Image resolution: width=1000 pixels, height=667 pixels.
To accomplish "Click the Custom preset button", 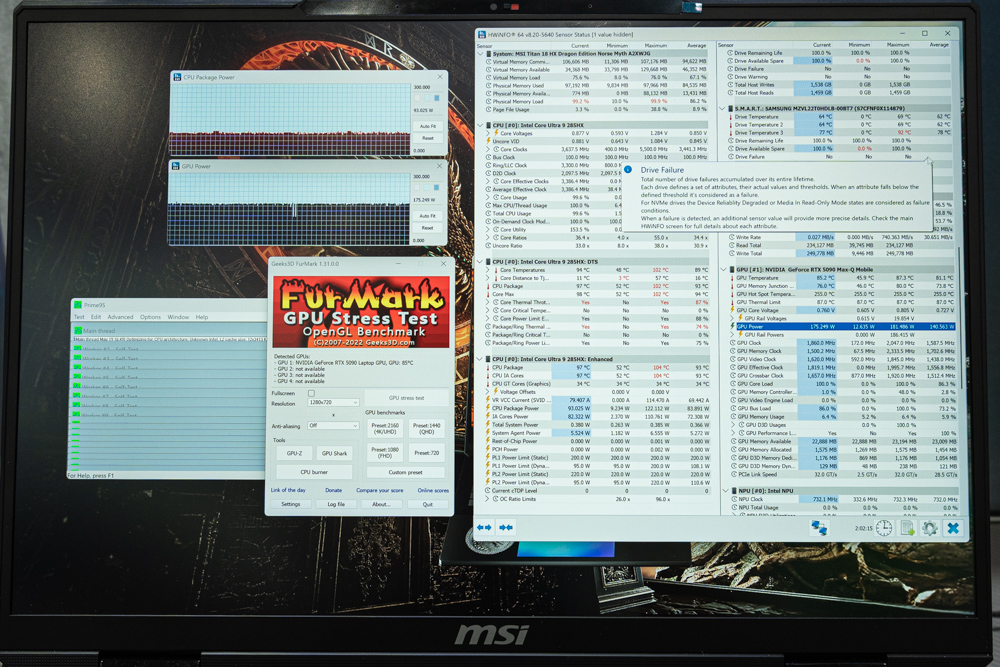I will [x=406, y=473].
